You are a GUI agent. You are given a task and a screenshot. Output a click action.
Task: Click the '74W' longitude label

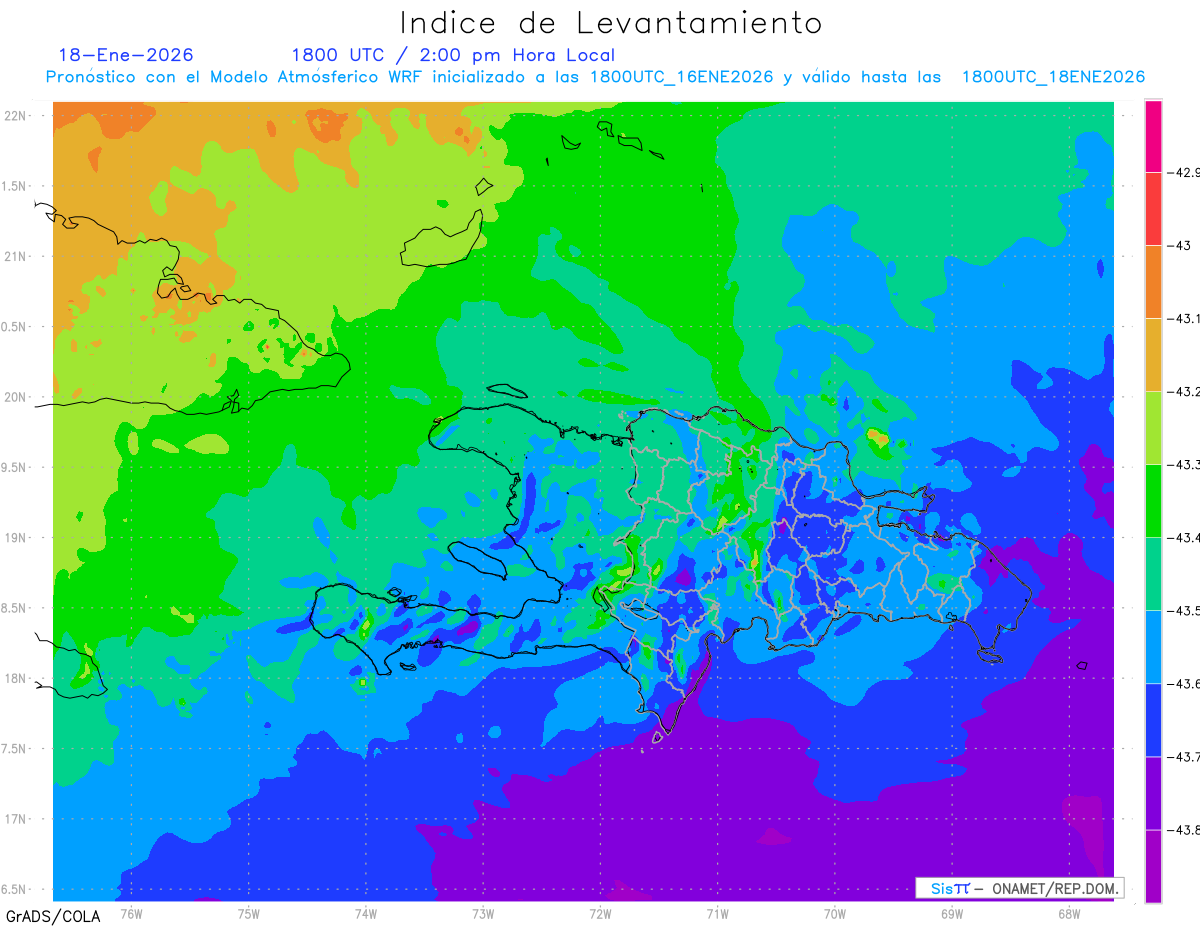pyautogui.click(x=366, y=913)
